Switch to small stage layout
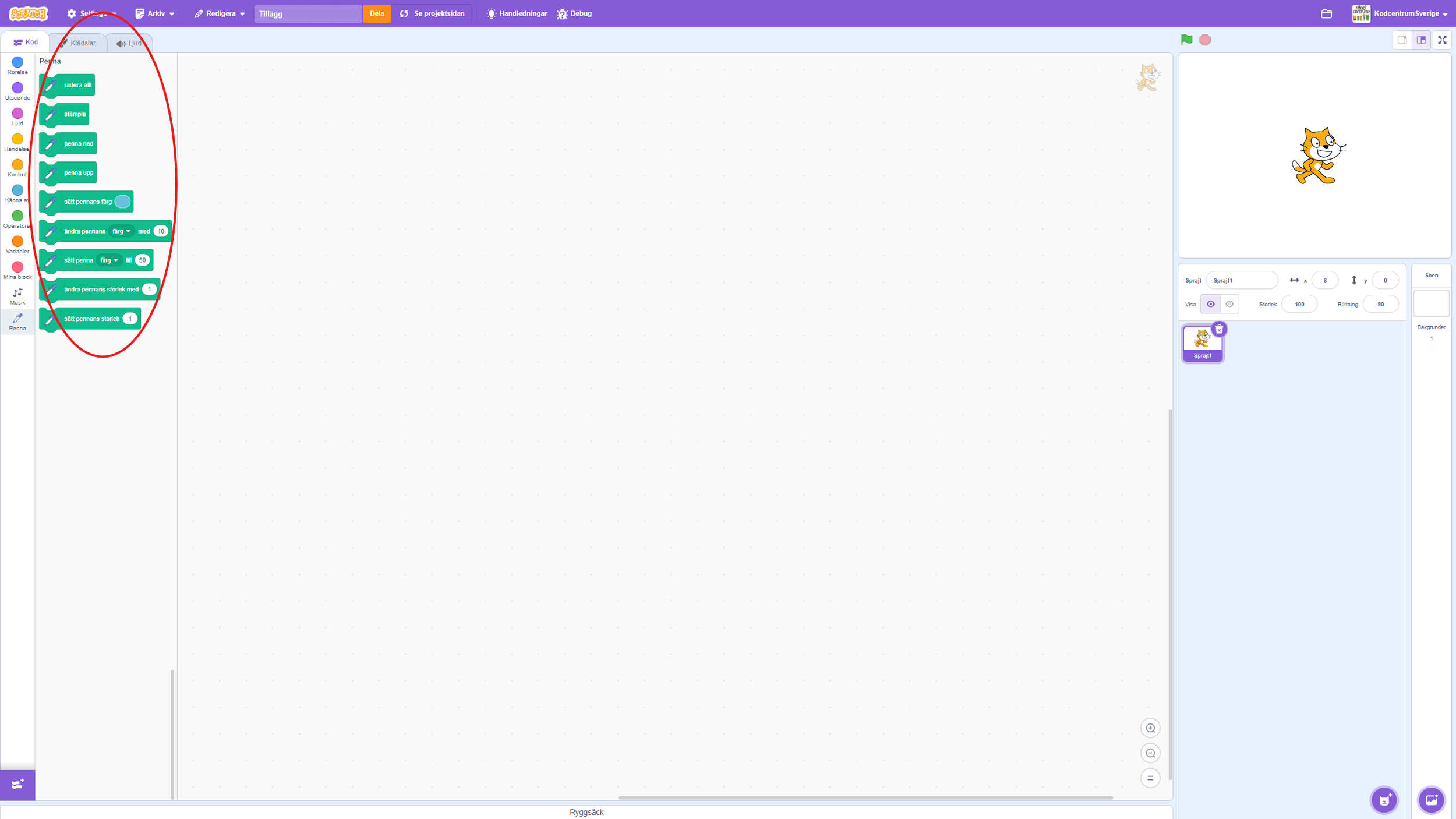This screenshot has width=1456, height=819. [x=1402, y=40]
